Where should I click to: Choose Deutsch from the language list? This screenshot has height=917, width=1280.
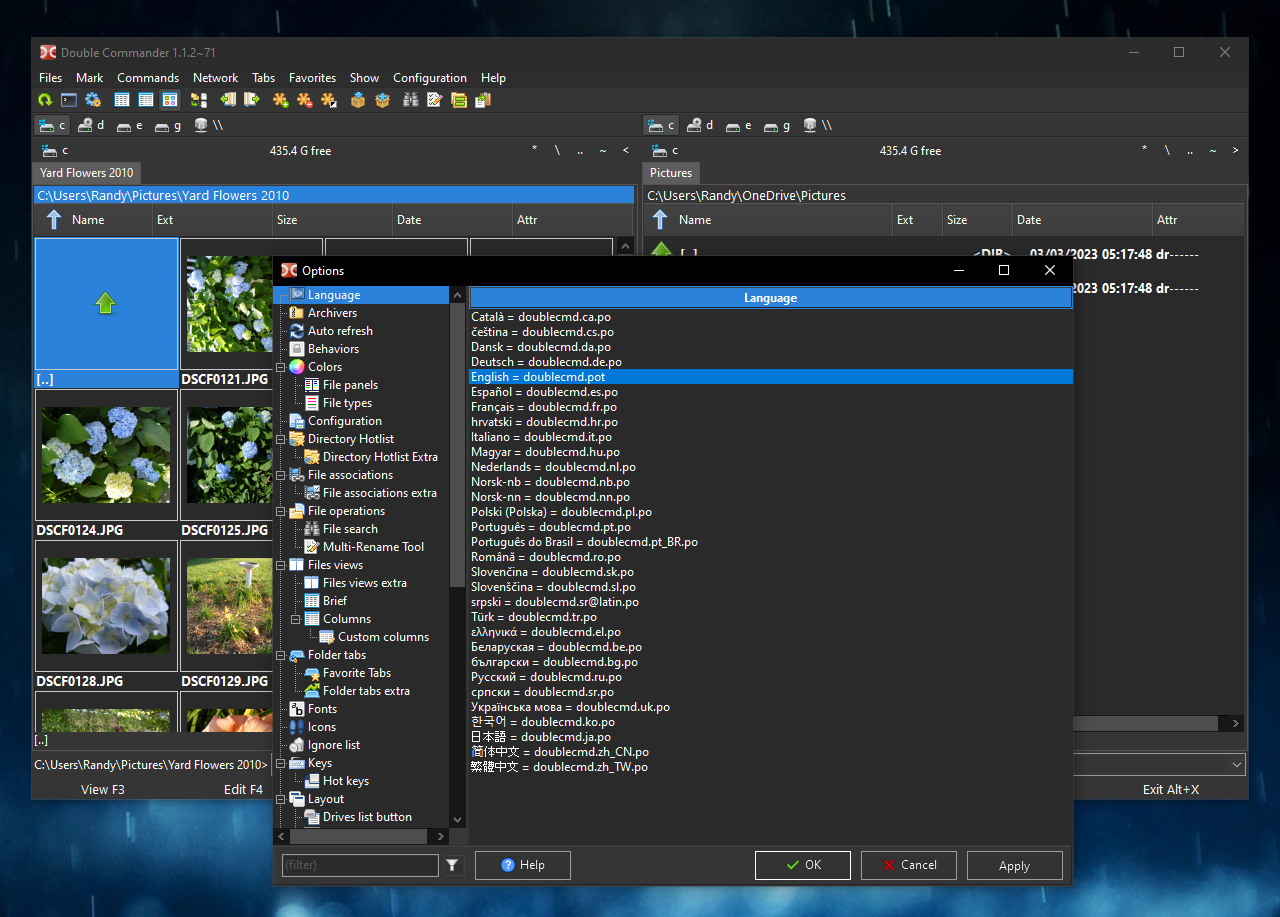546,362
